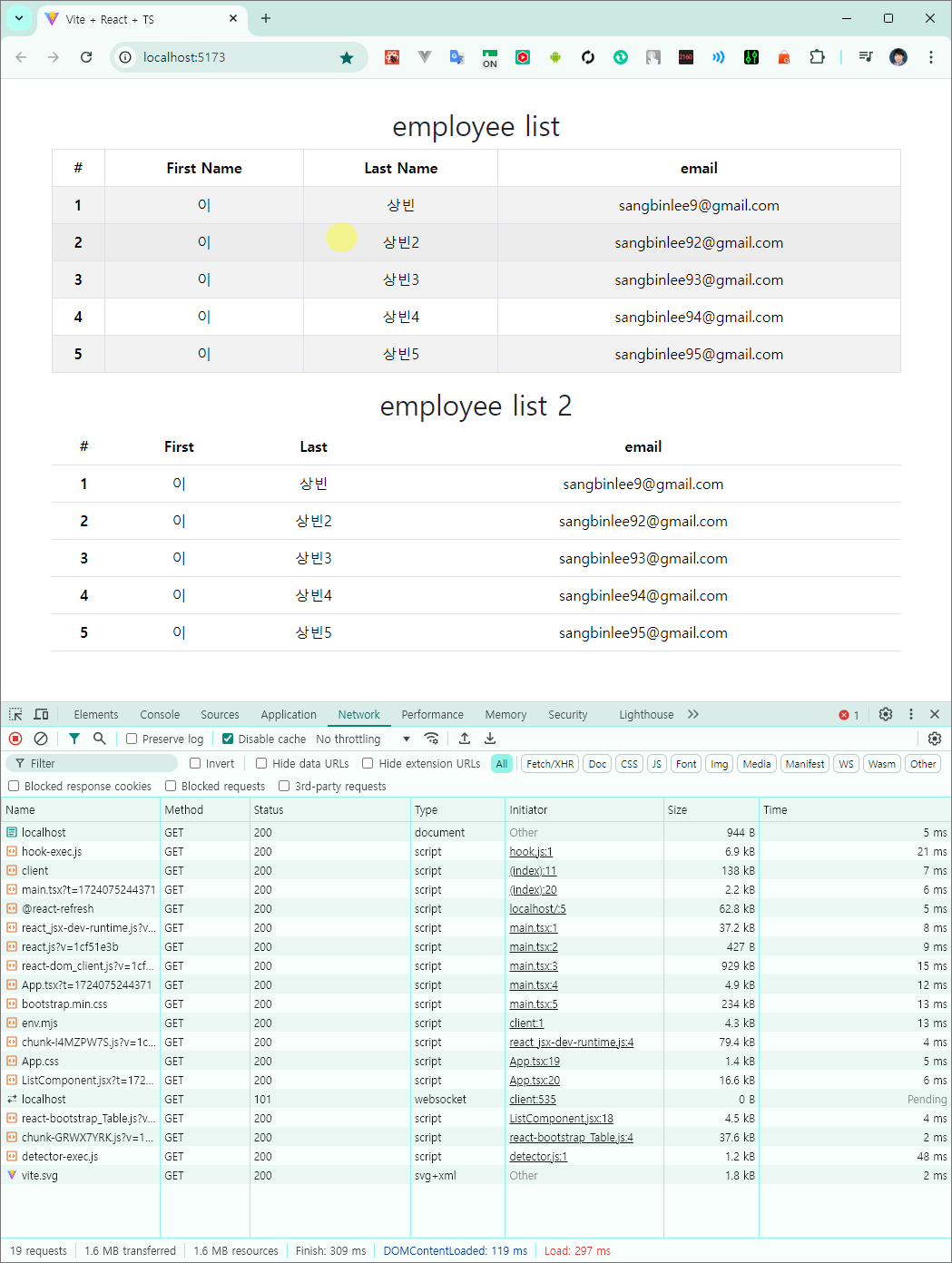
Task: Select the vite.svg request row
Action: pos(476,1176)
